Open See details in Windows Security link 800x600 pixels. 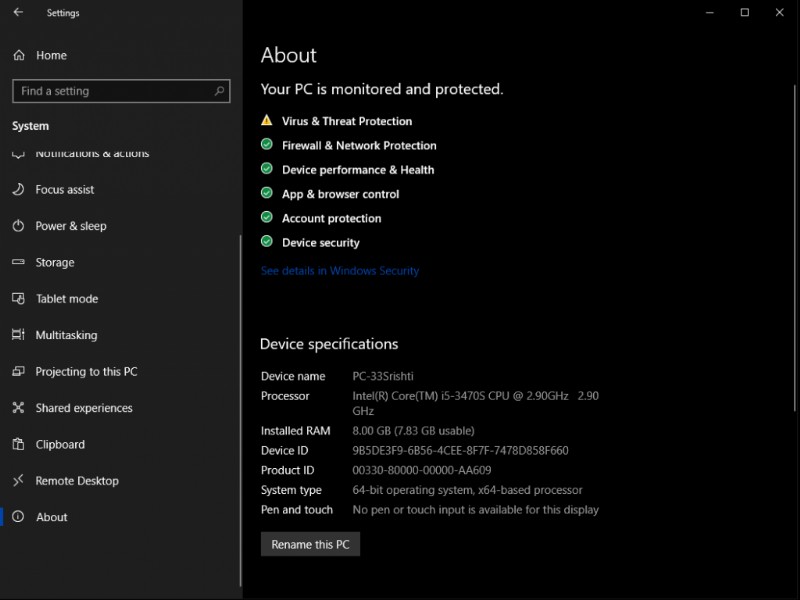[x=340, y=270]
